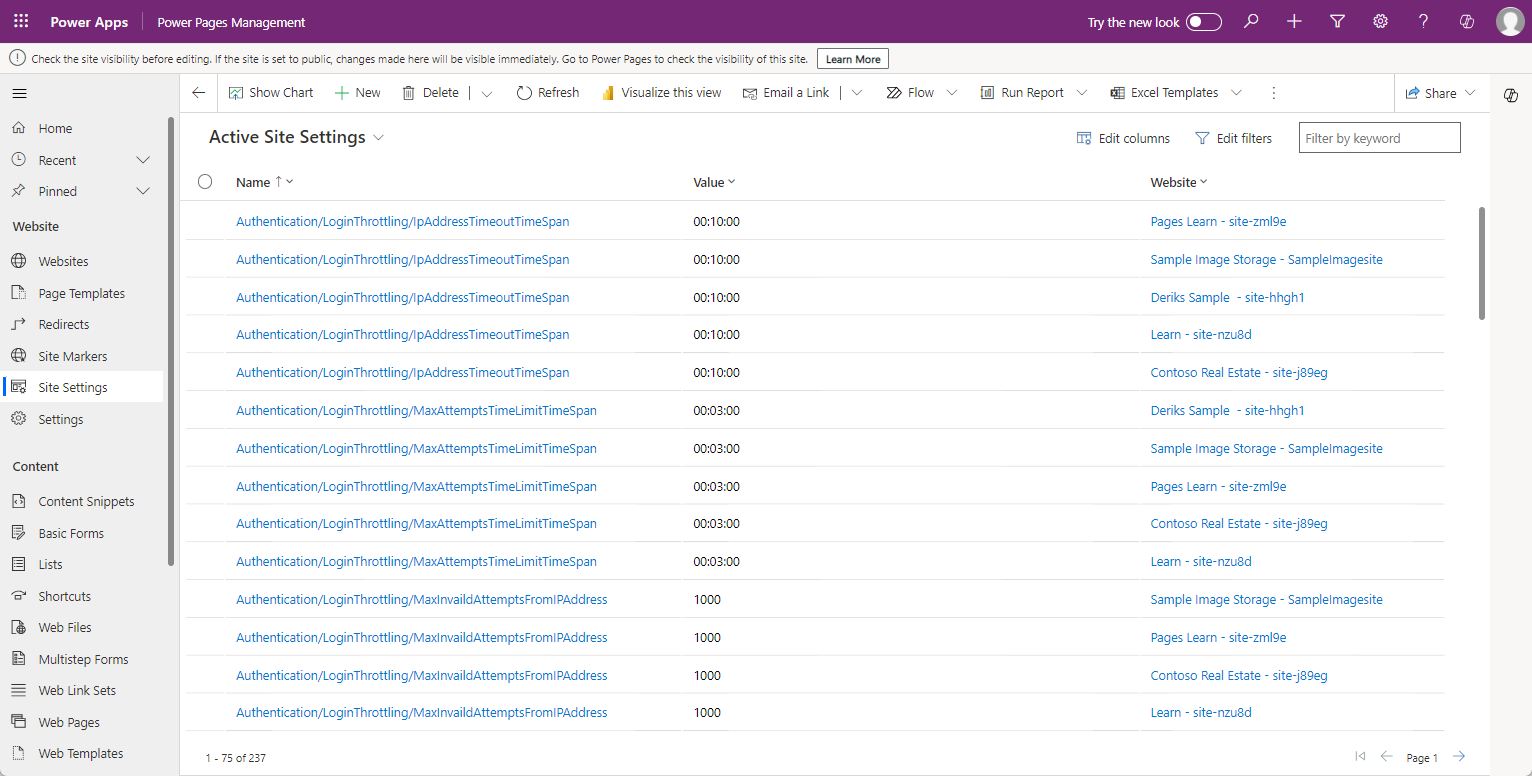Expand the Email a Link dropdown arrow

(x=857, y=93)
